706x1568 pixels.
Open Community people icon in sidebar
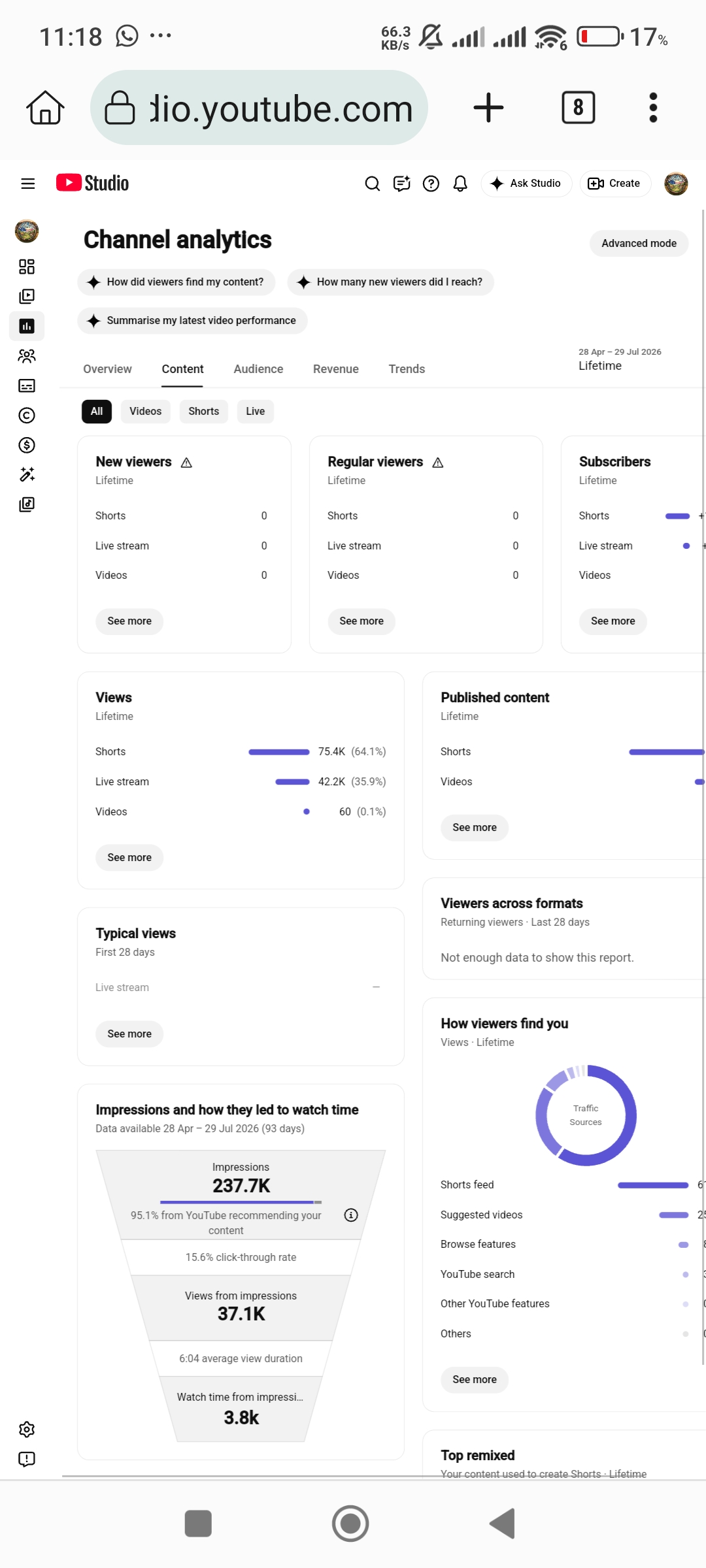click(27, 356)
